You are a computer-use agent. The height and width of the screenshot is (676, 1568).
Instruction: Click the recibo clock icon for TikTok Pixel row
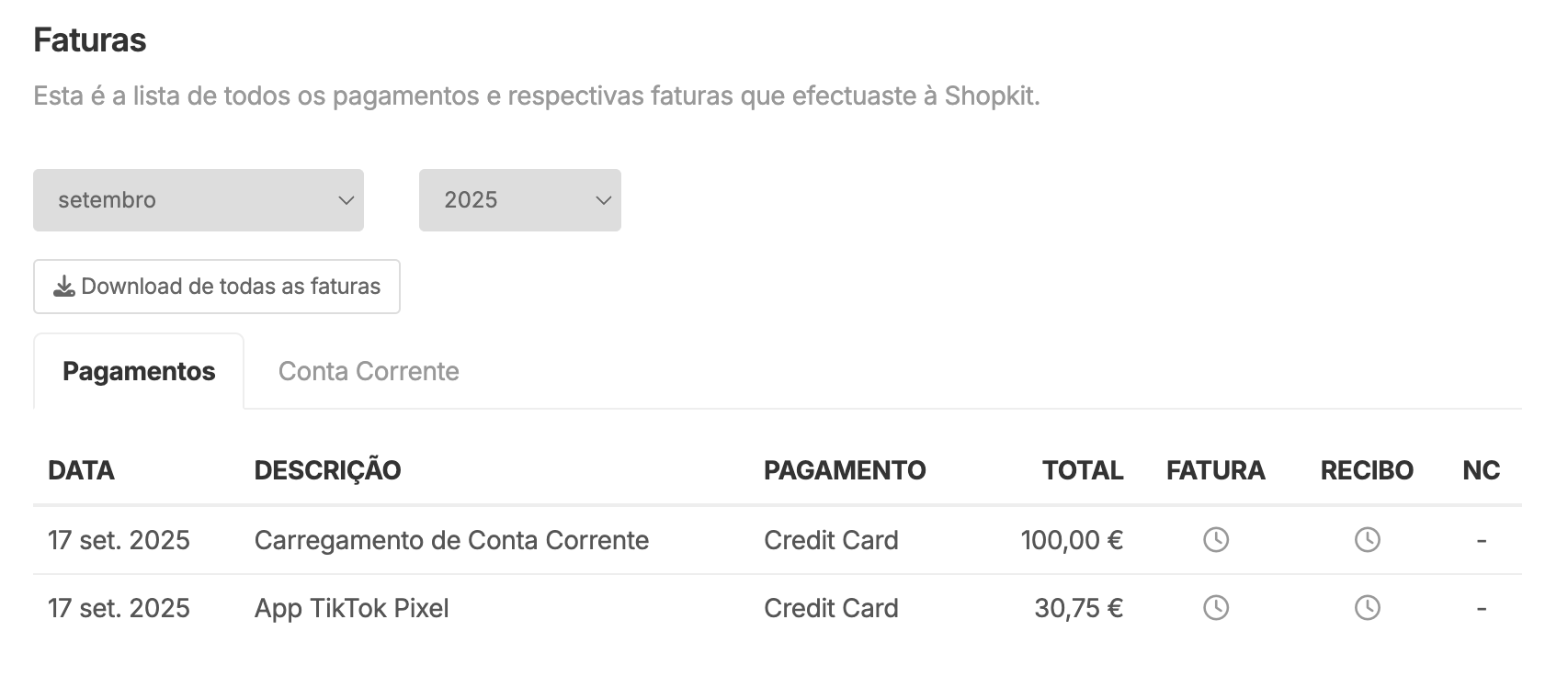[x=1367, y=607]
